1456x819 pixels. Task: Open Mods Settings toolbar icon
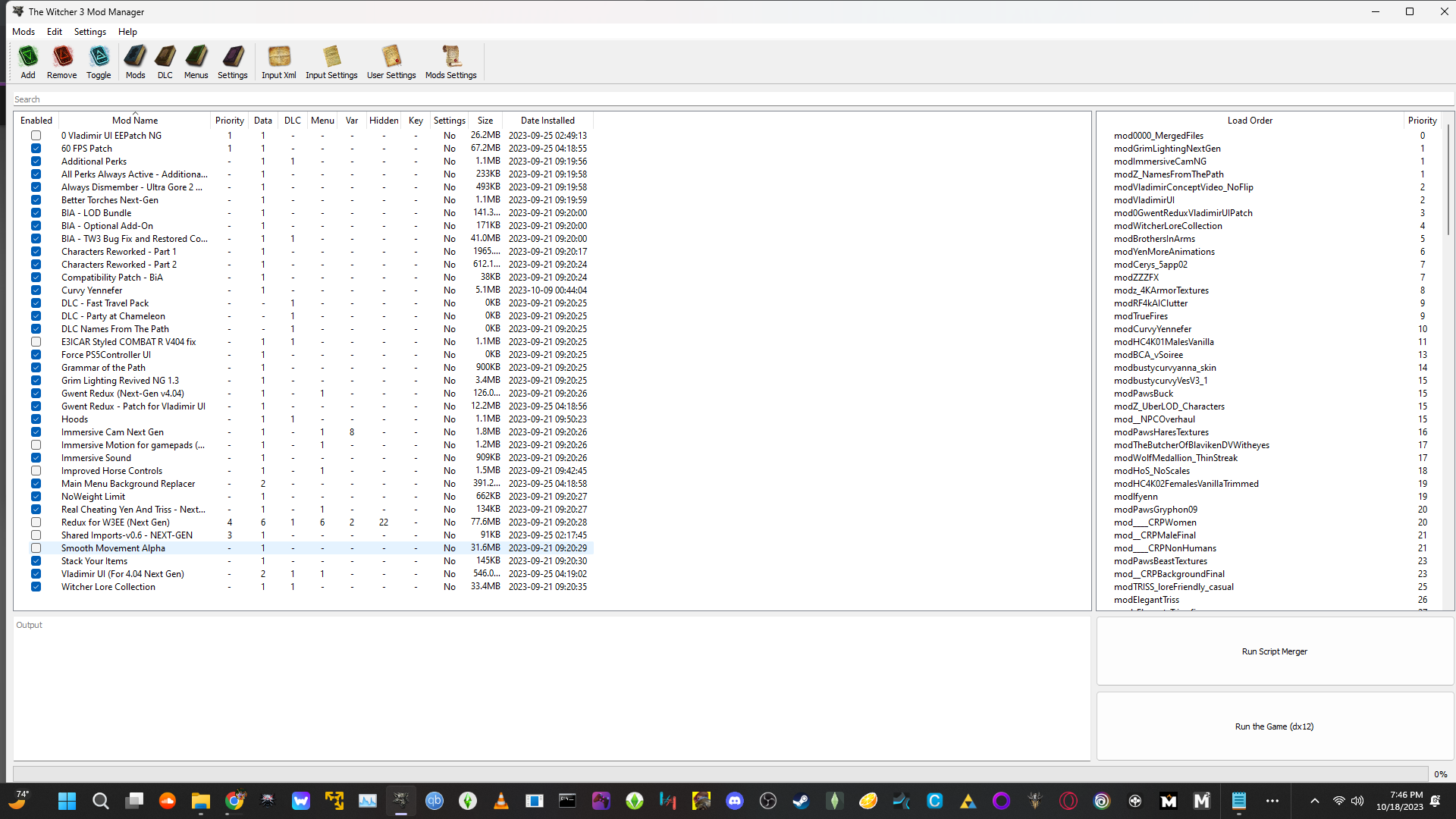[x=450, y=61]
